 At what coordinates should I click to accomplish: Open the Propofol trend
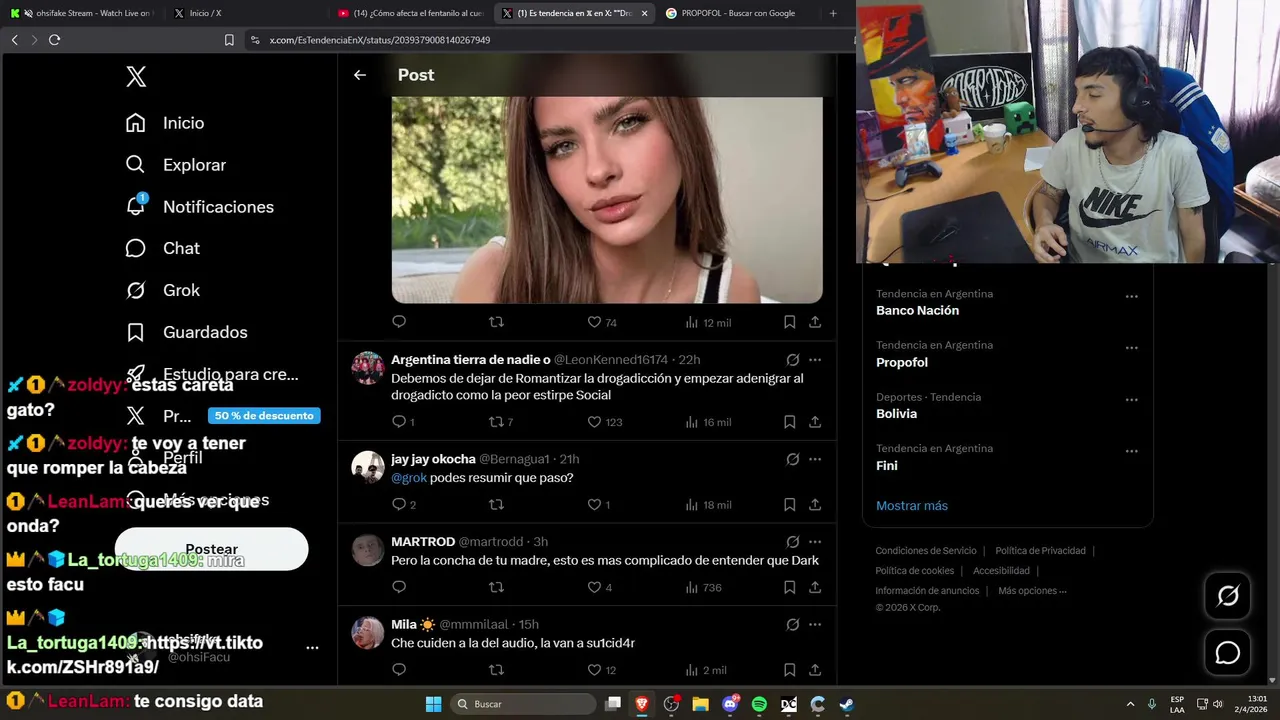902,362
